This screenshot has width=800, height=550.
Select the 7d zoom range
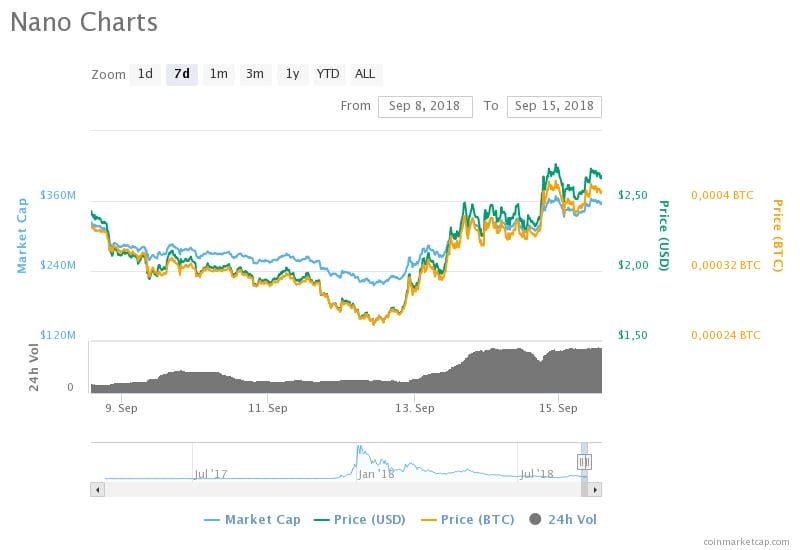tap(182, 74)
